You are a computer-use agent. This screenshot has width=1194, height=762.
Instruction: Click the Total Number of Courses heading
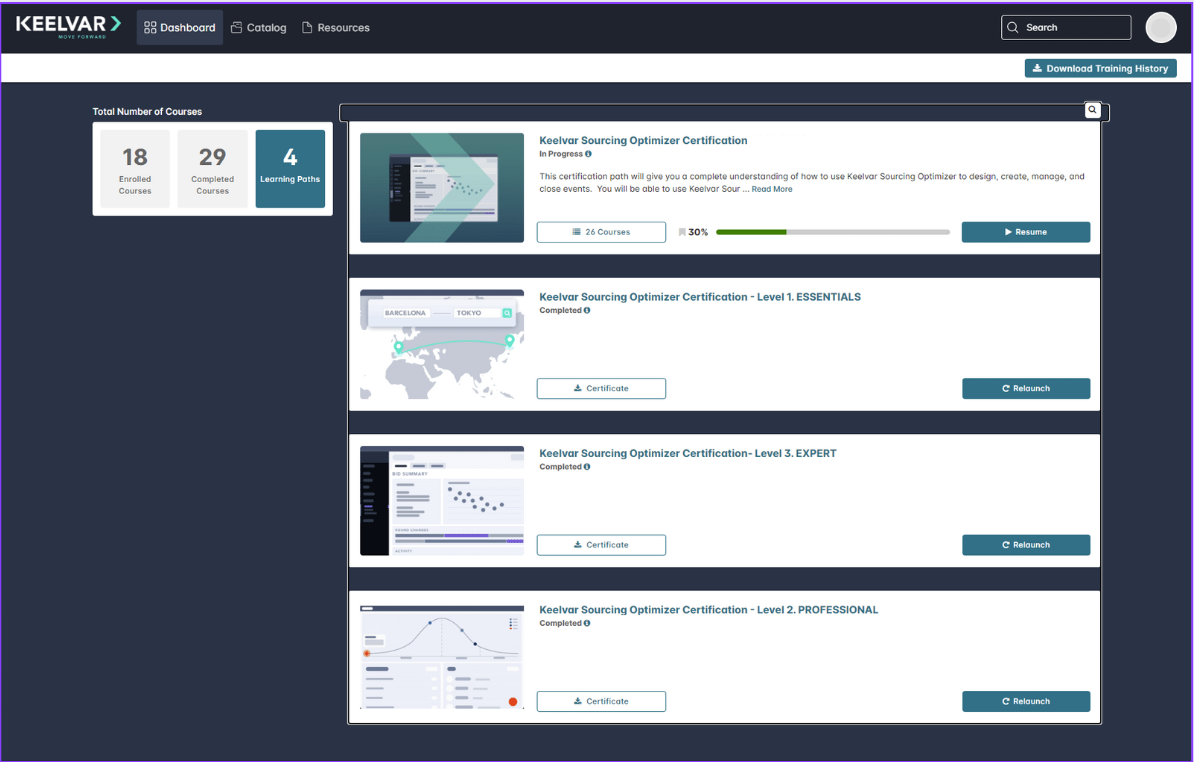click(x=147, y=111)
